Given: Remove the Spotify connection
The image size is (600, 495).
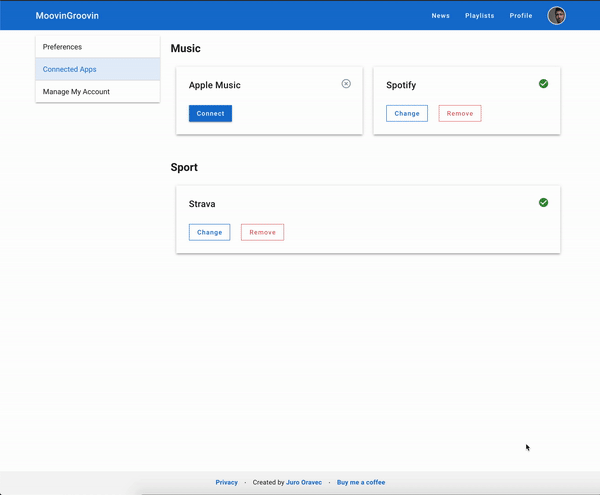Looking at the screenshot, I should [460, 114].
